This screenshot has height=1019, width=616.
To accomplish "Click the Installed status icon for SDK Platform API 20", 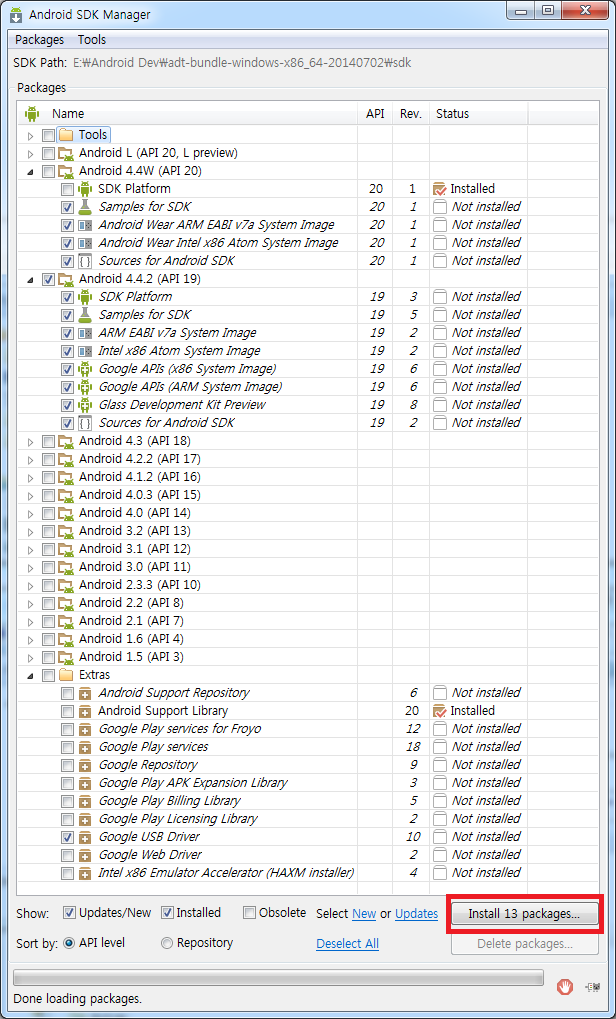I will click(441, 189).
